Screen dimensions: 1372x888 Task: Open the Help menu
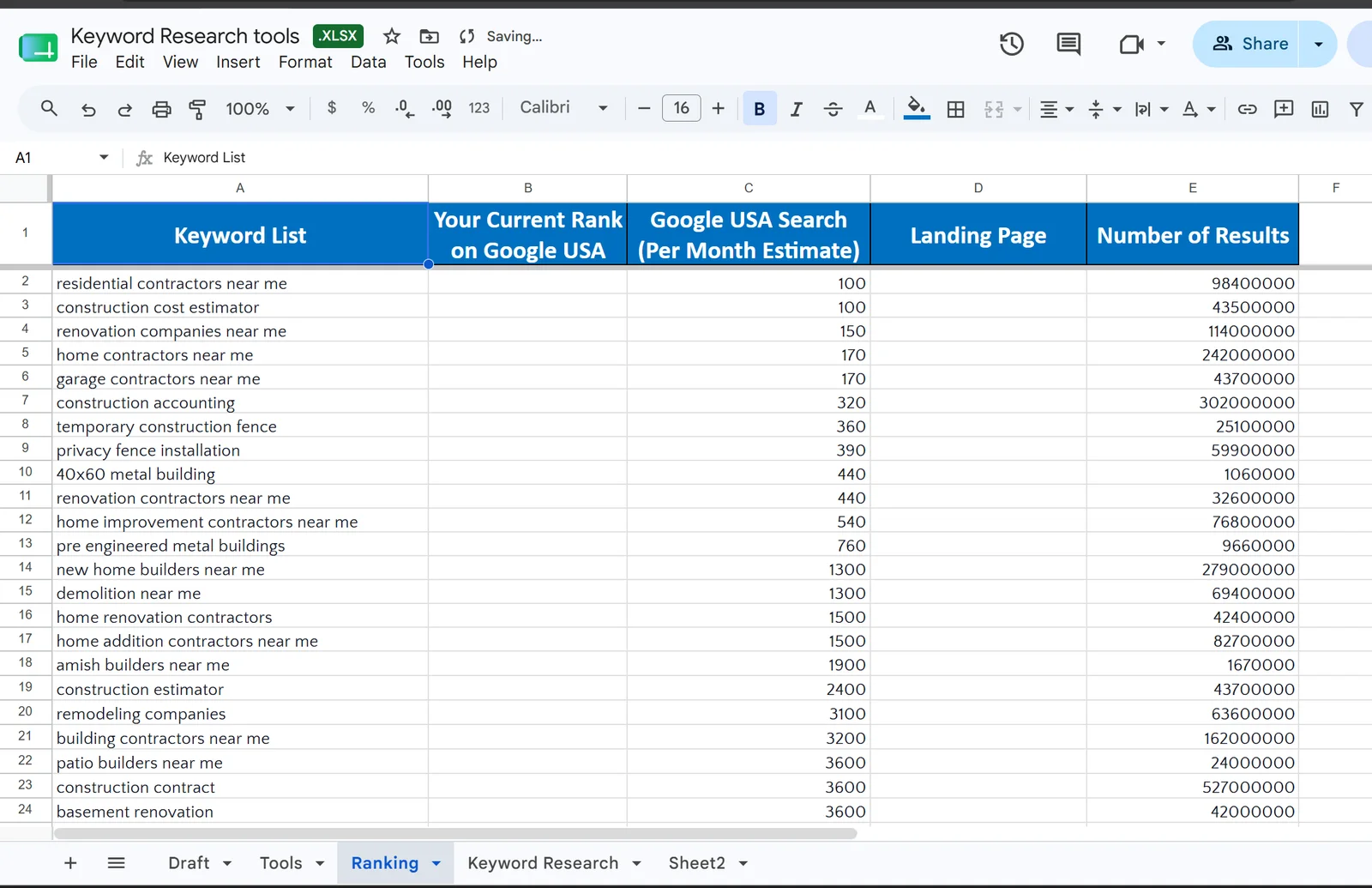(x=479, y=62)
